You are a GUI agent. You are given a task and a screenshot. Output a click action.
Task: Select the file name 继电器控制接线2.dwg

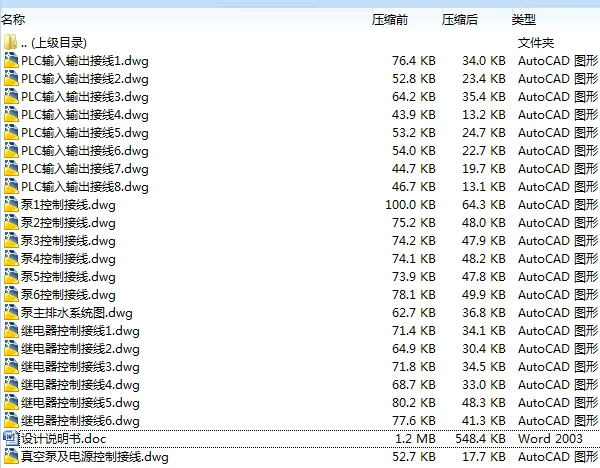80,349
